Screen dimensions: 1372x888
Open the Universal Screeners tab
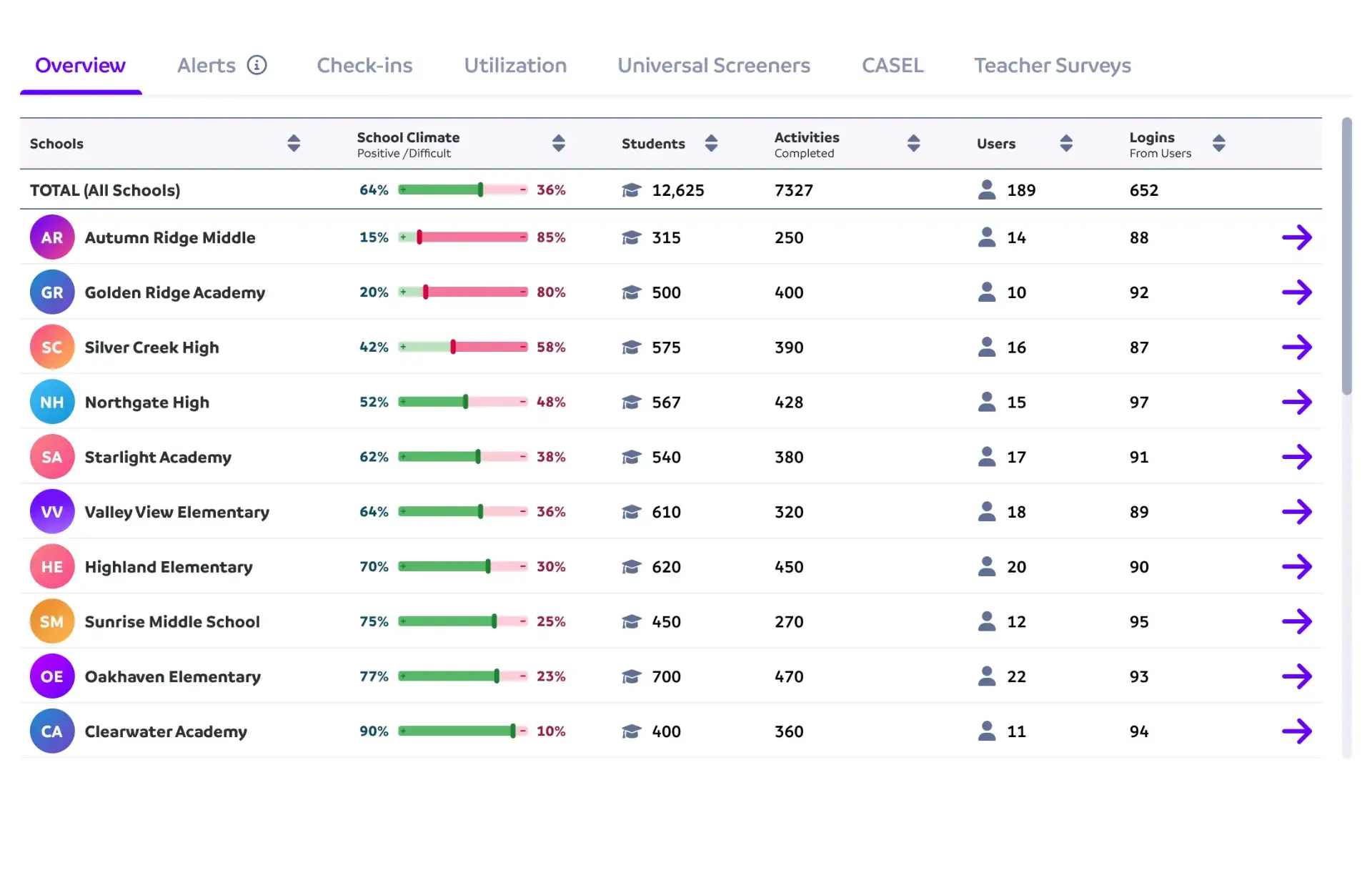713,65
